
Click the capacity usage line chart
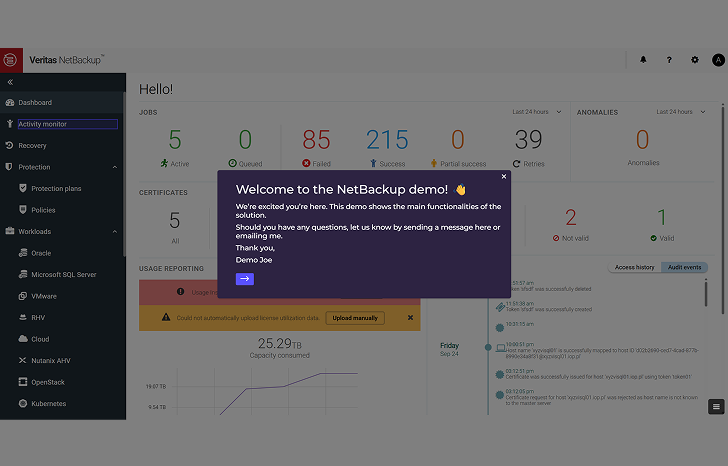(265, 391)
